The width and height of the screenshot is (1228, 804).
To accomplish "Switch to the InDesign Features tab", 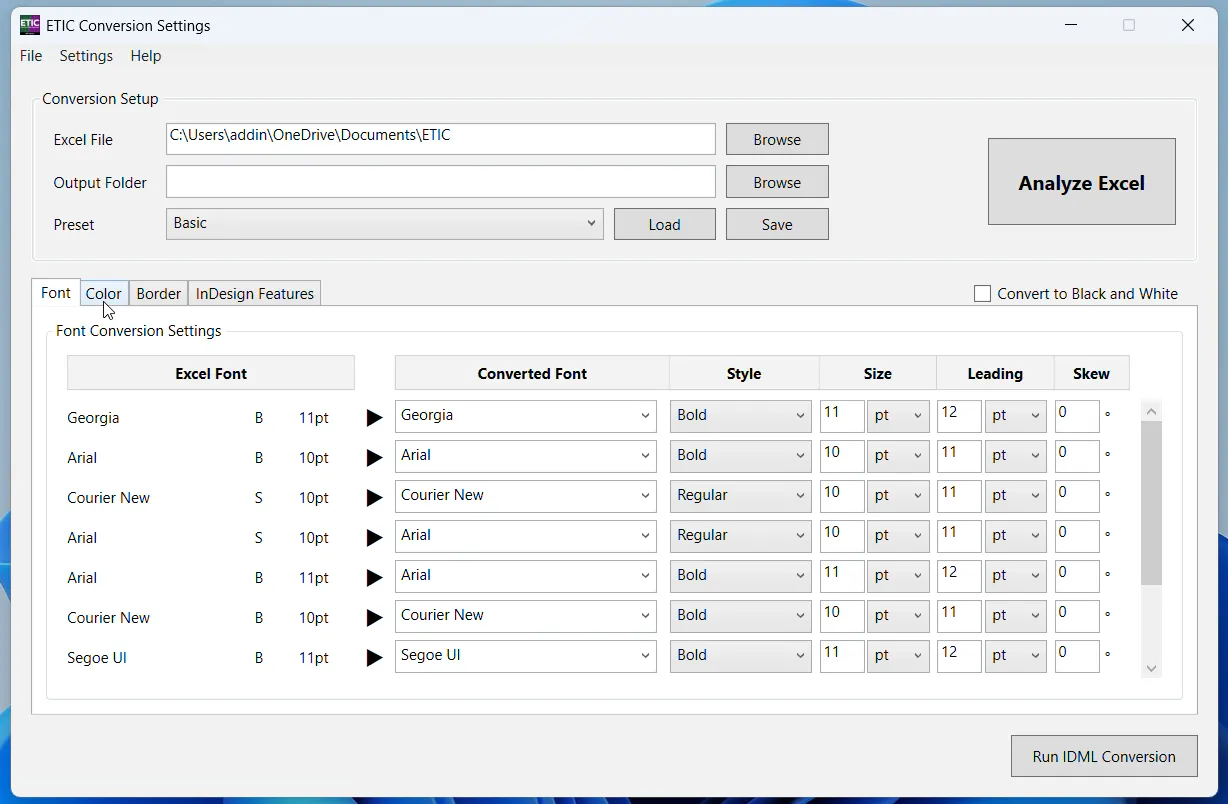I will 255,294.
